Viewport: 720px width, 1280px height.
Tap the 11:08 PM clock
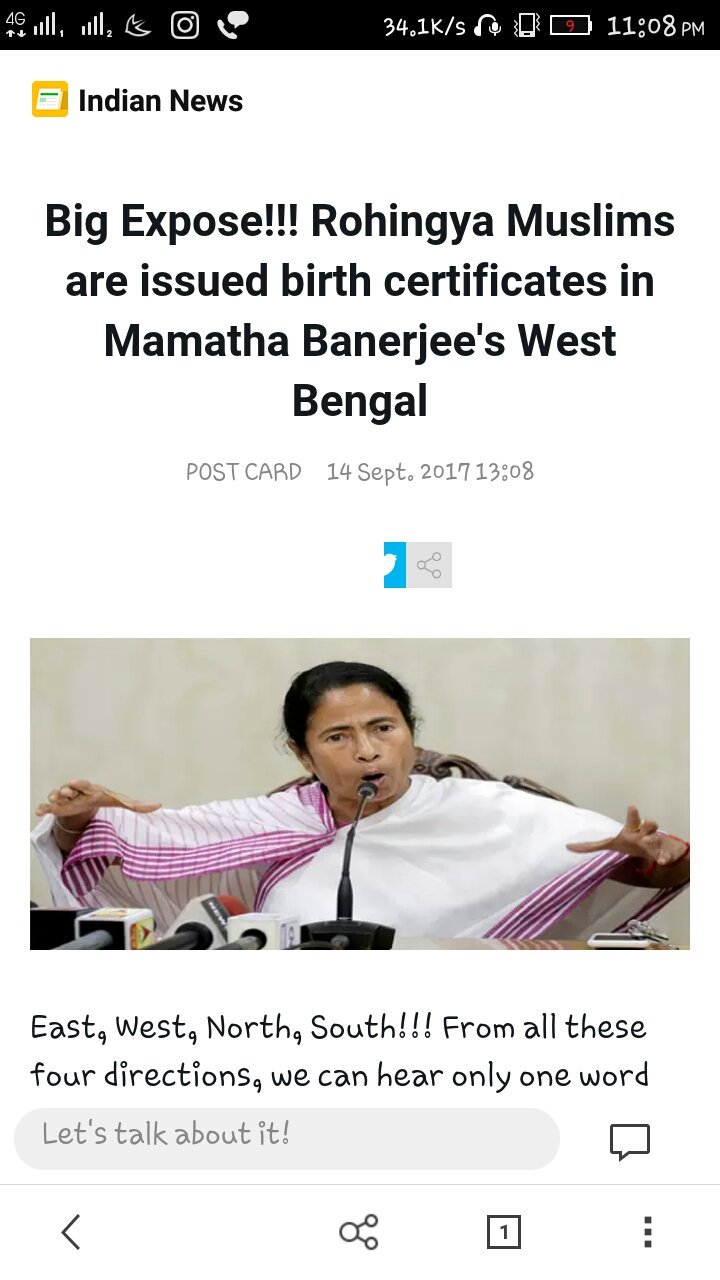[x=655, y=26]
